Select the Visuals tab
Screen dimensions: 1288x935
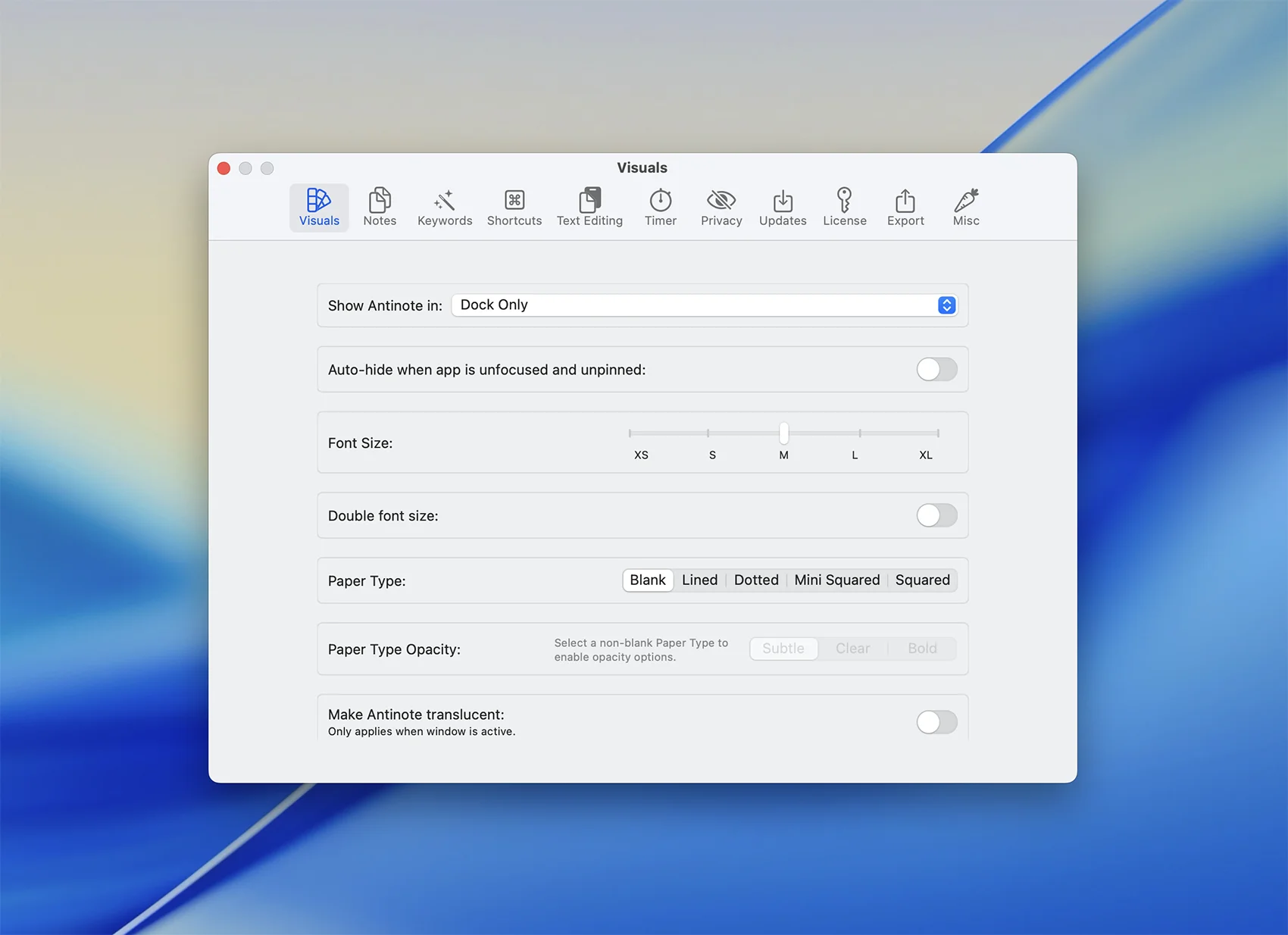pos(319,207)
